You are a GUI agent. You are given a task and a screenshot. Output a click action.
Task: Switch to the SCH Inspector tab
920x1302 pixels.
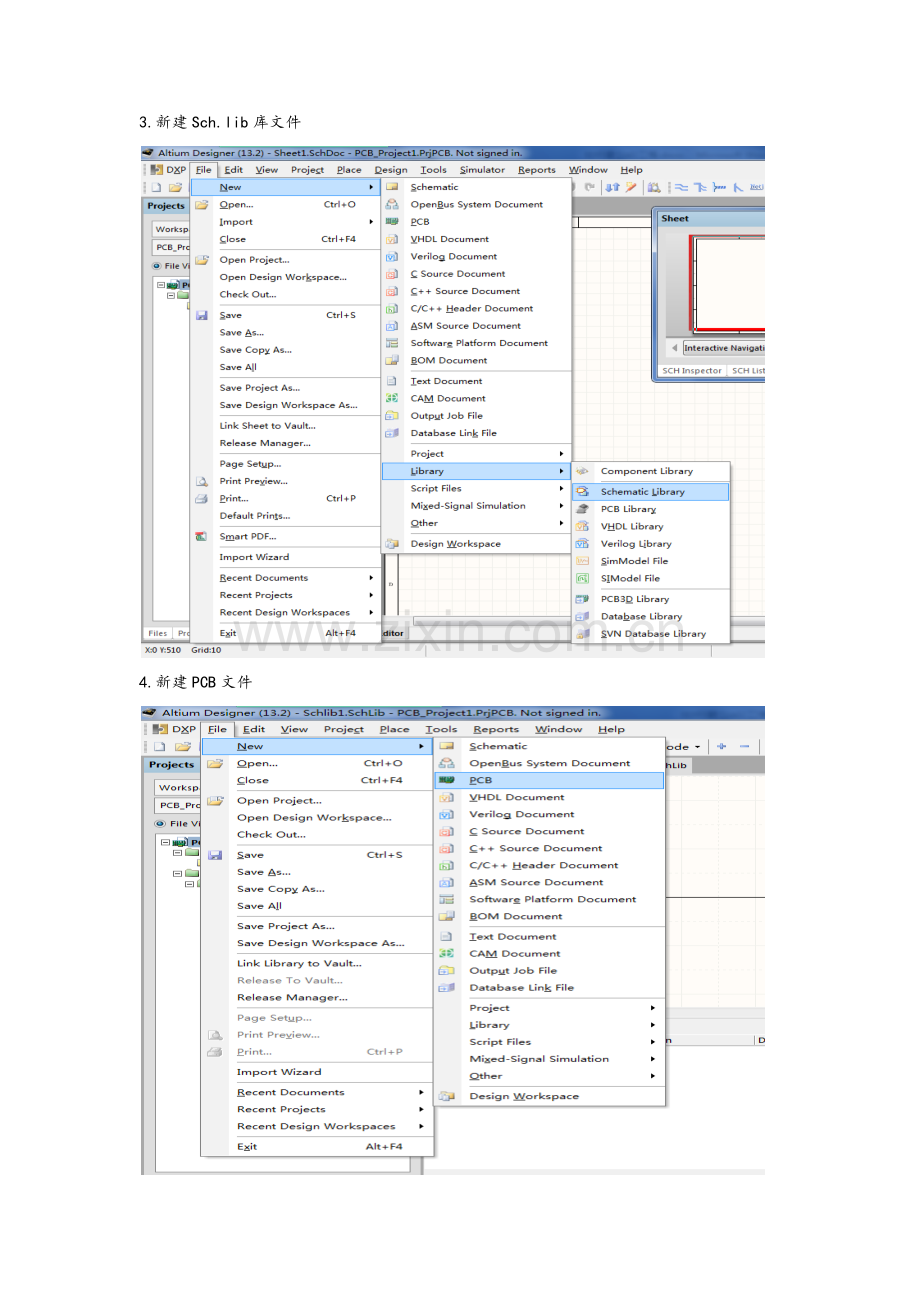click(692, 370)
